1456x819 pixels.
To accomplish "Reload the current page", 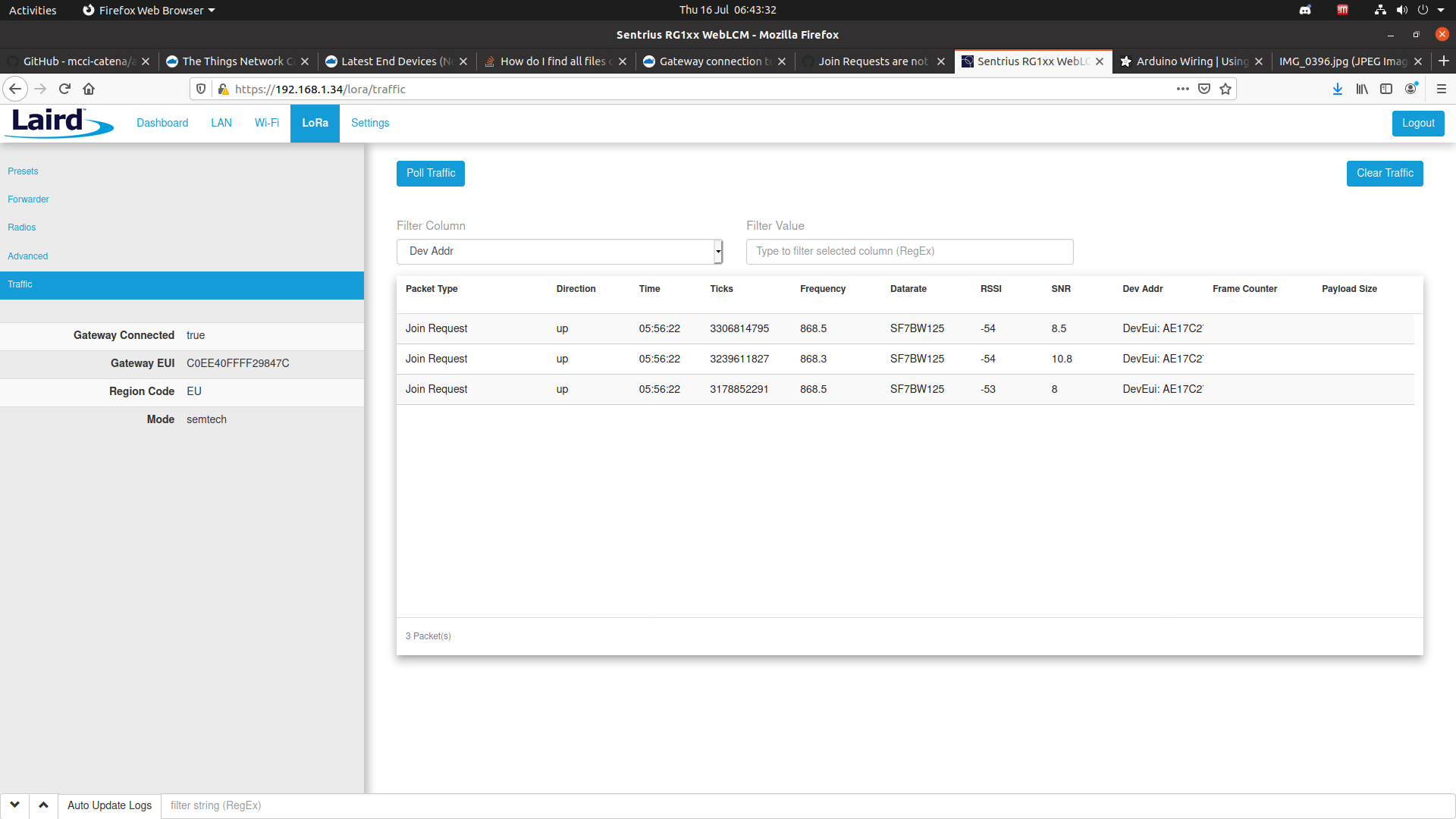I will tap(64, 89).
